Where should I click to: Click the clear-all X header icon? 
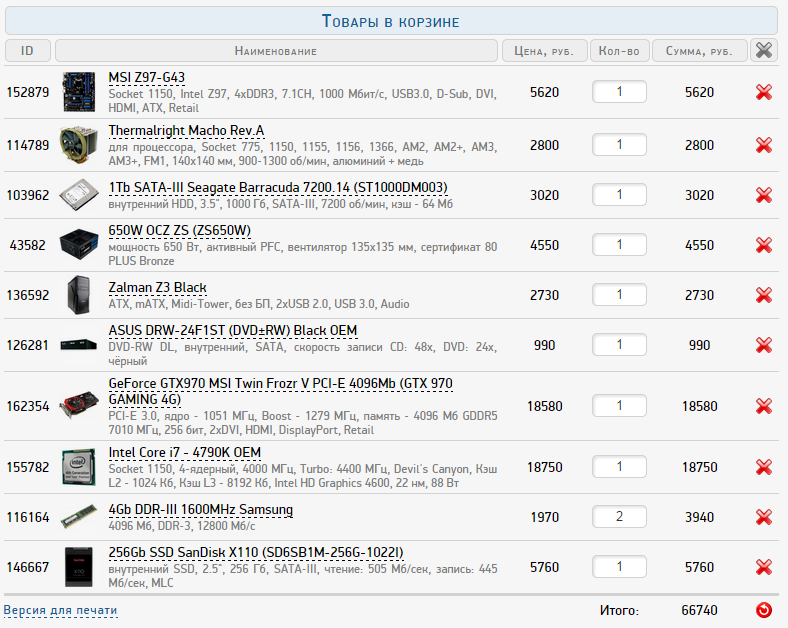click(x=763, y=50)
